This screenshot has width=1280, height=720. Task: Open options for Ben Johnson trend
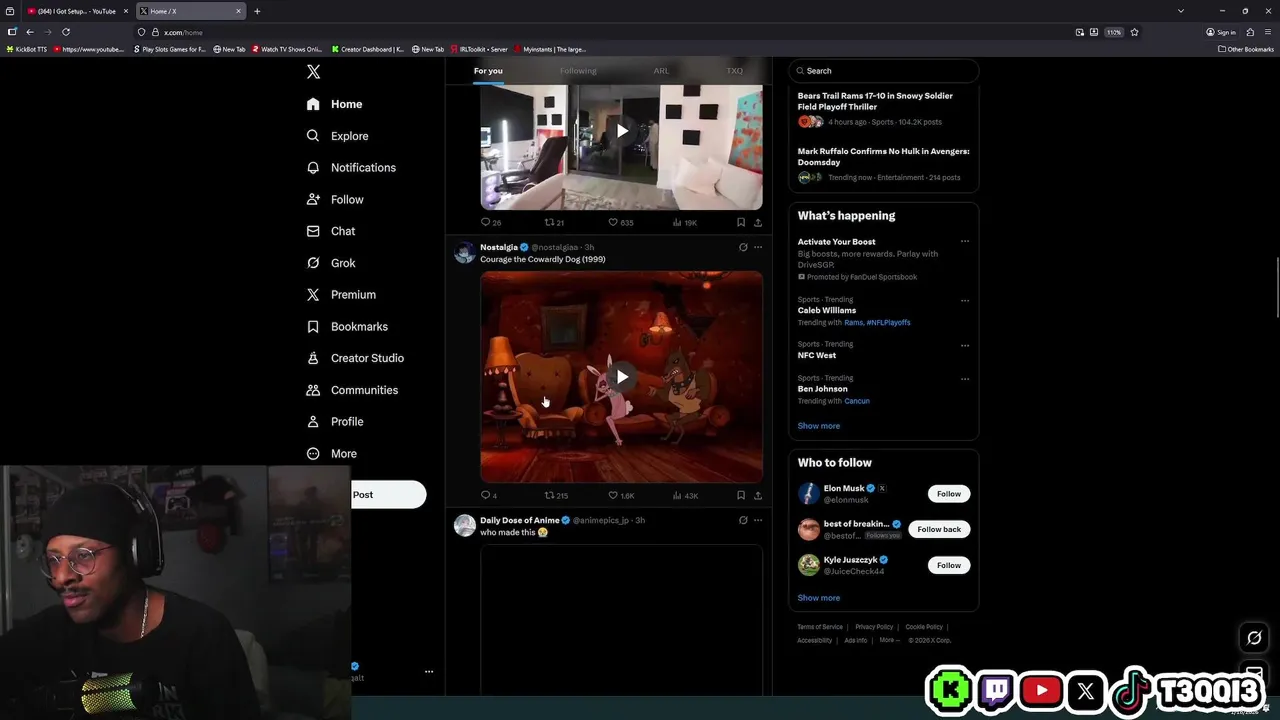pyautogui.click(x=965, y=379)
